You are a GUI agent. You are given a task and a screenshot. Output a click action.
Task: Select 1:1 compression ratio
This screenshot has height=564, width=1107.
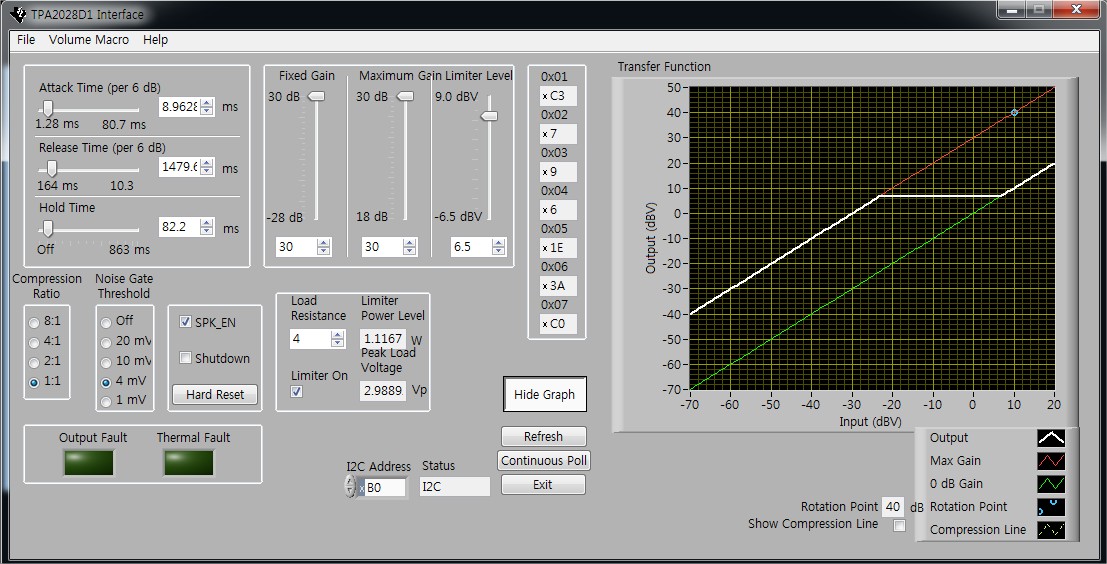[x=34, y=382]
